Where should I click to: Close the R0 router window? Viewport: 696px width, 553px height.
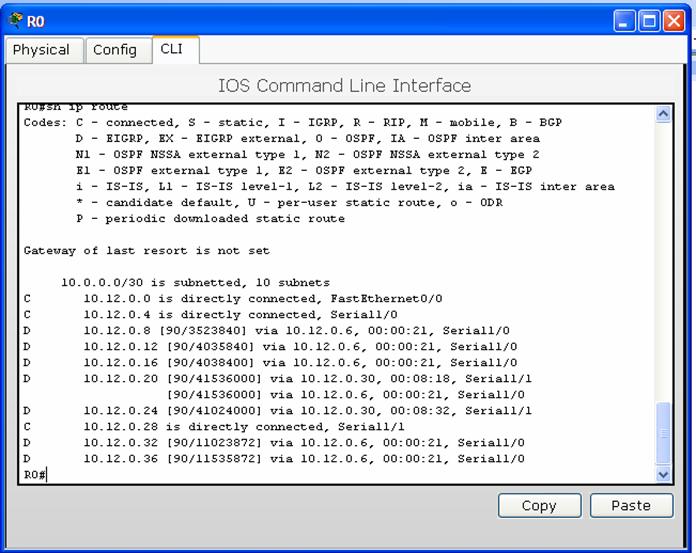pos(674,20)
